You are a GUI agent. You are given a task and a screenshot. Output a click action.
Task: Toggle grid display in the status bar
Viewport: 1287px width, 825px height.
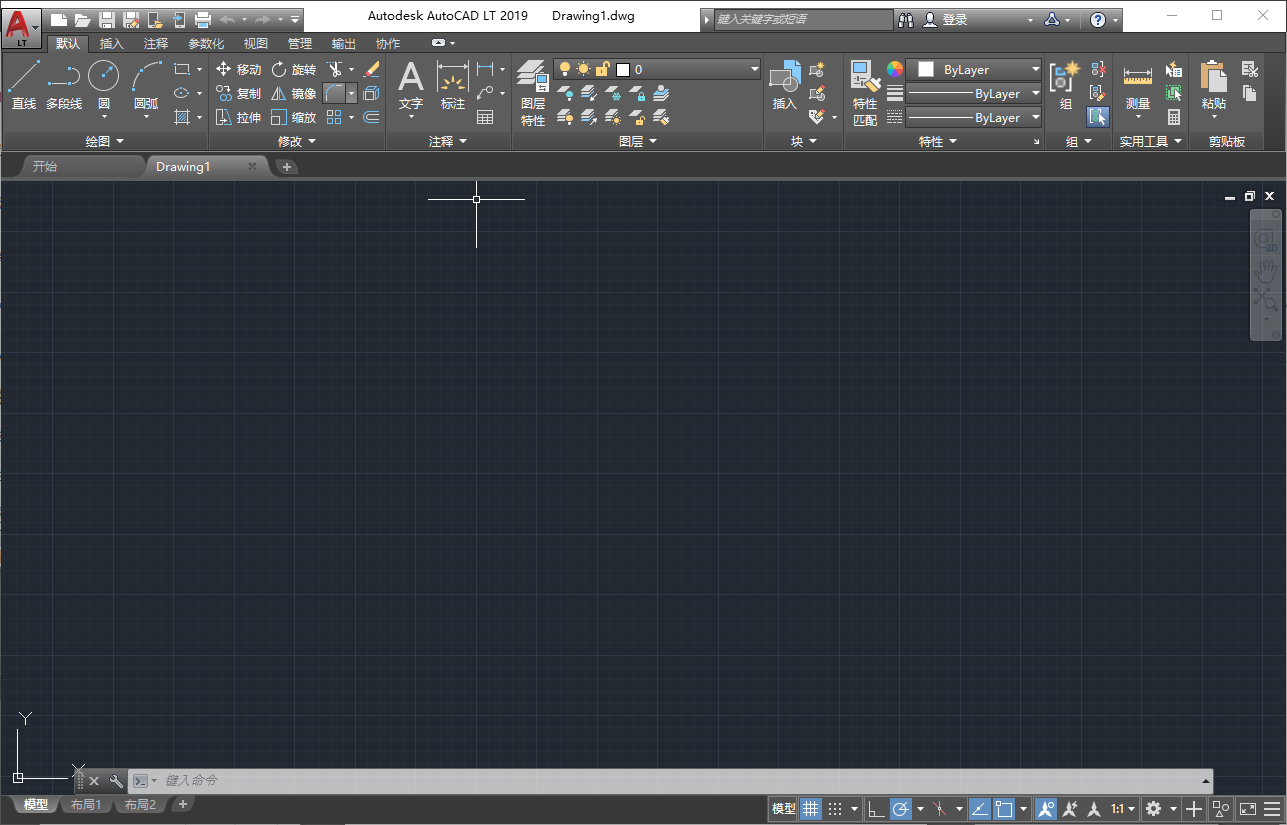(x=812, y=808)
